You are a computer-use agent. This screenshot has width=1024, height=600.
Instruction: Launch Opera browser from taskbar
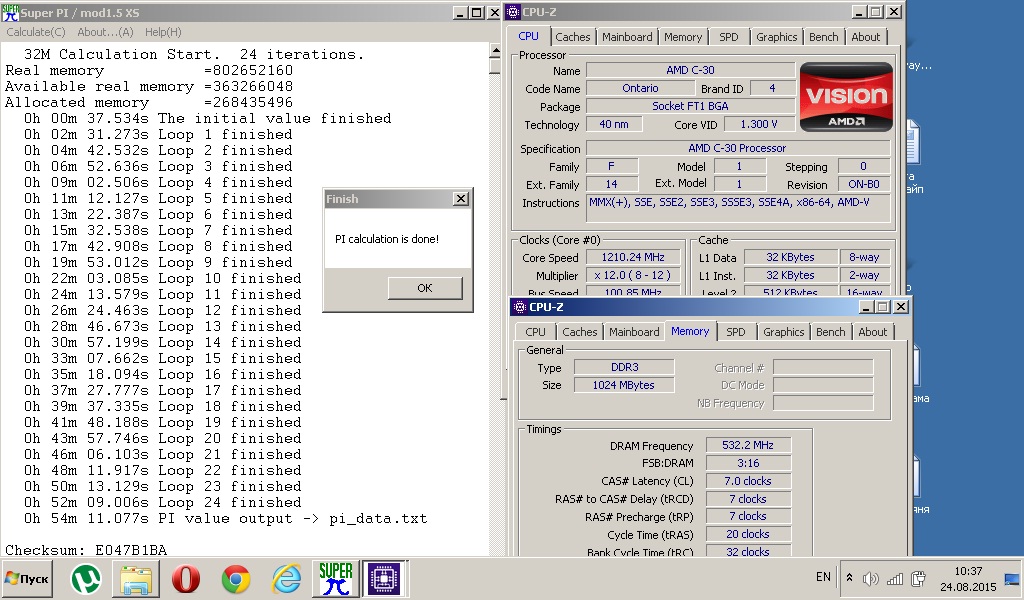[x=186, y=578]
